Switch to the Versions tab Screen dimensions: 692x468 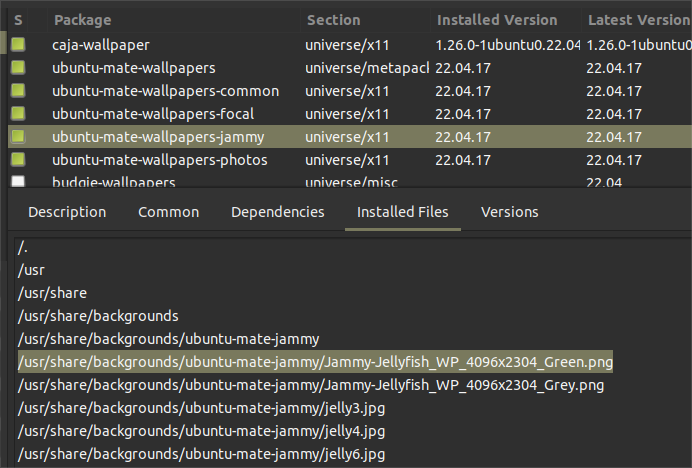510,212
